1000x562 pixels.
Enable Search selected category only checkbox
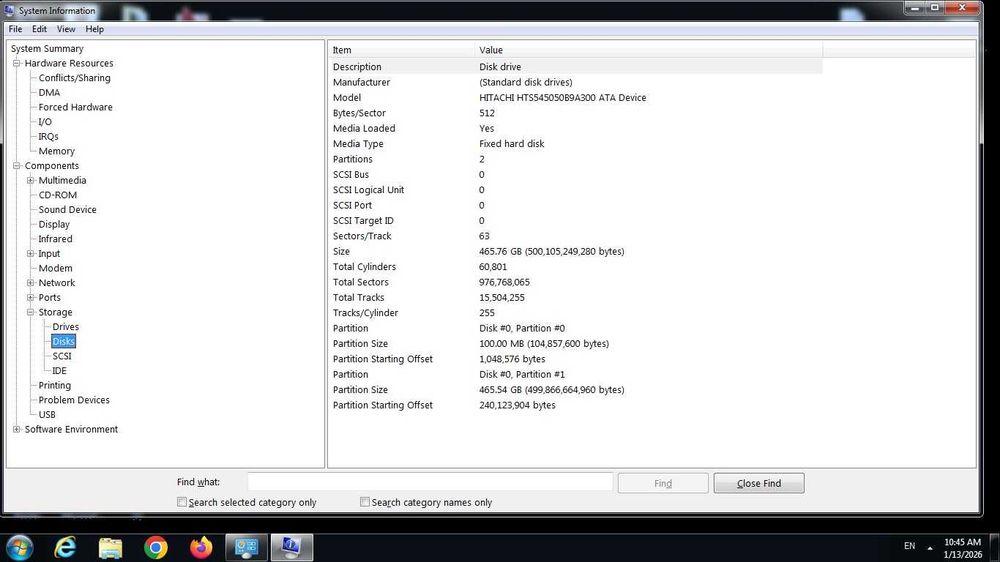point(182,502)
